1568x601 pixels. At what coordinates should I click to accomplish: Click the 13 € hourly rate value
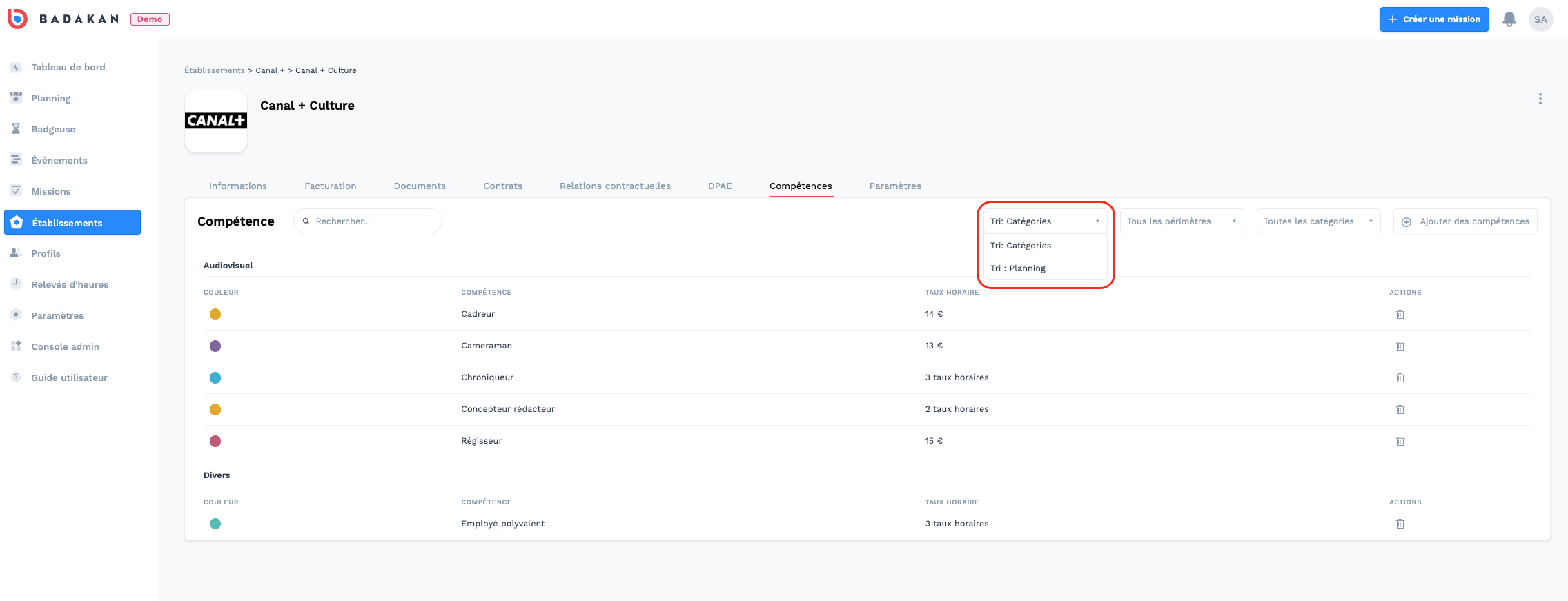coord(934,346)
